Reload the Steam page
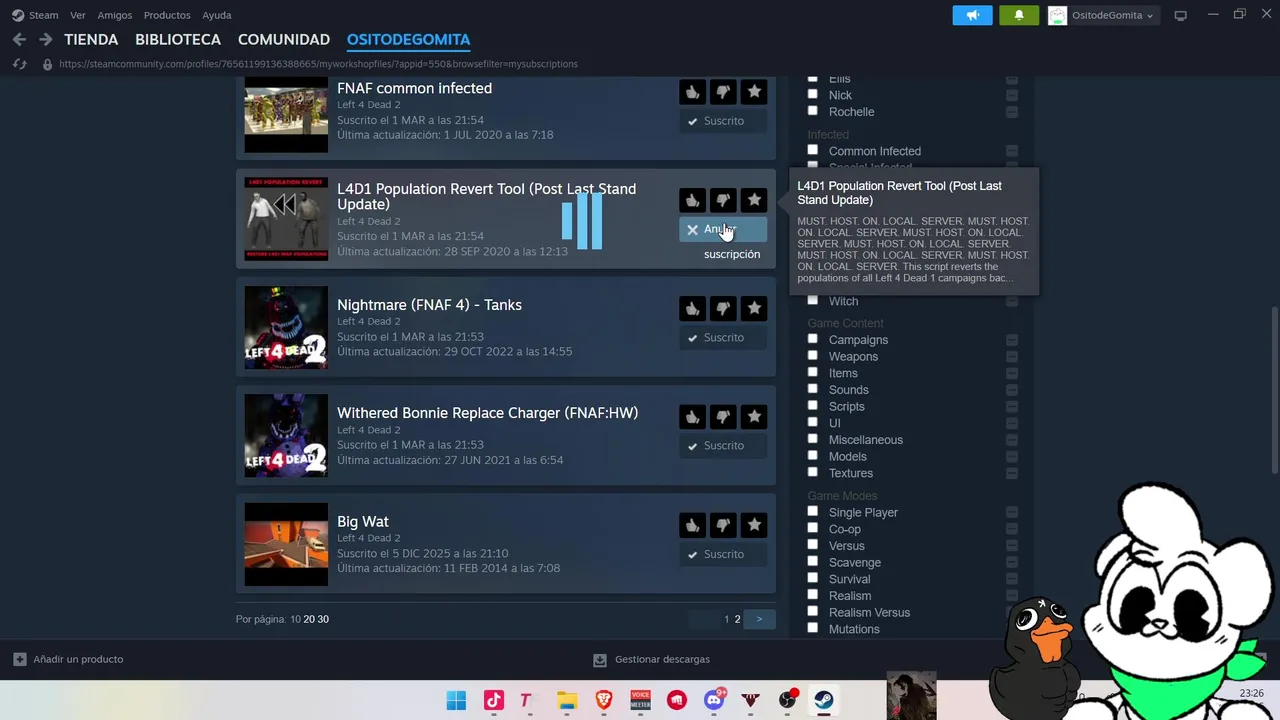This screenshot has height=720, width=1280. (x=19, y=64)
